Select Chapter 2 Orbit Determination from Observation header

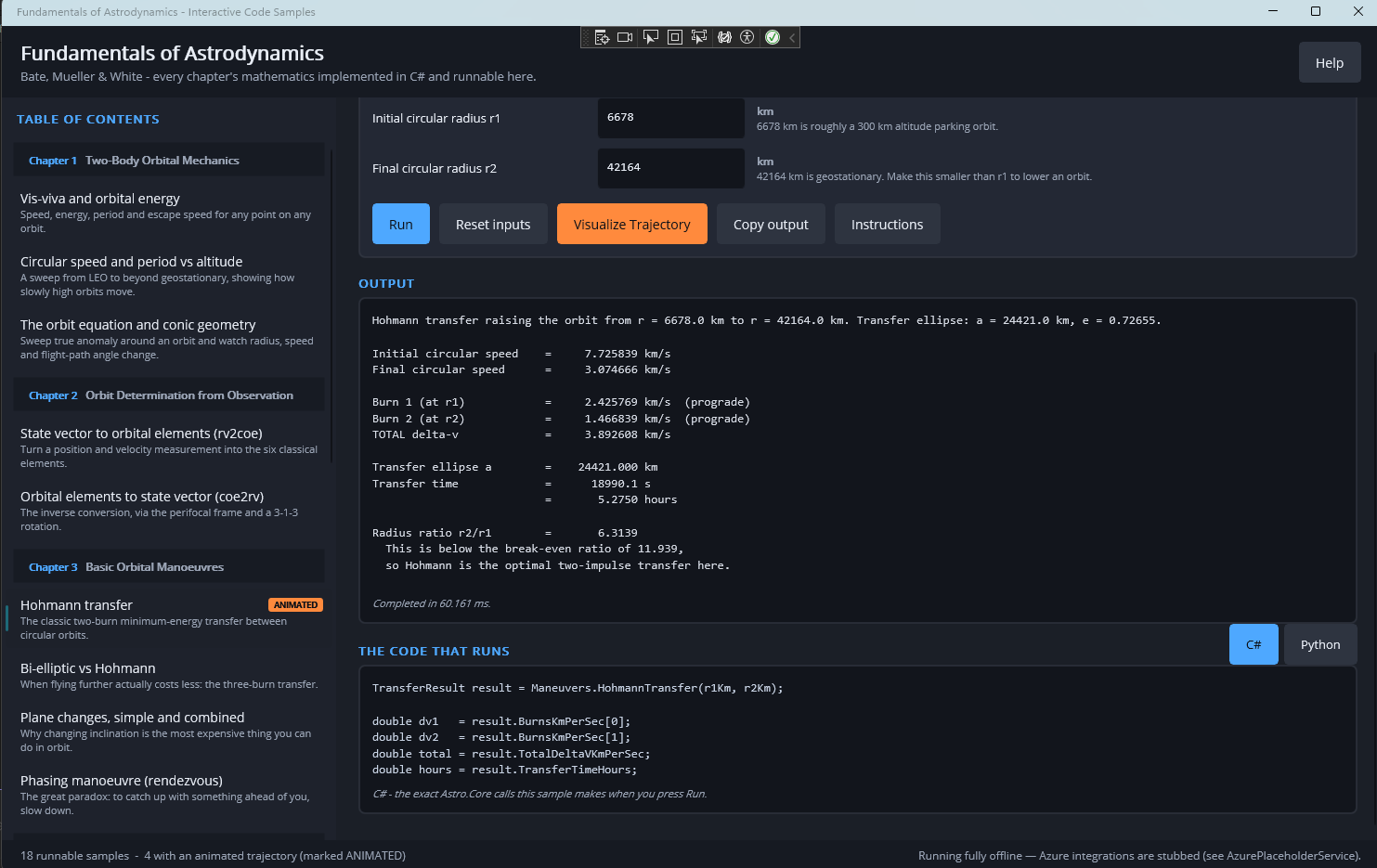tap(169, 395)
